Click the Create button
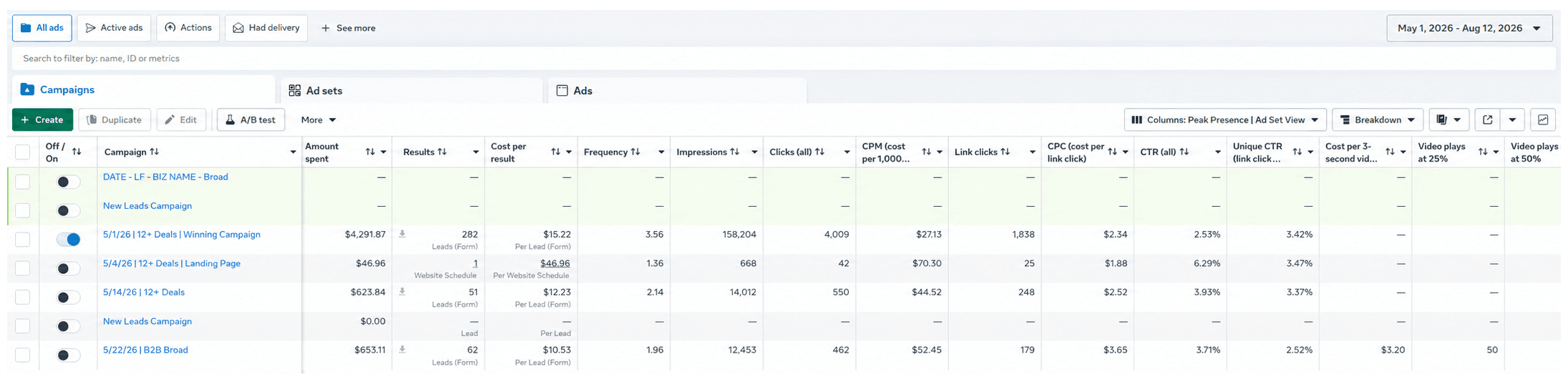Image resolution: width=1568 pixels, height=384 pixels. (x=42, y=120)
